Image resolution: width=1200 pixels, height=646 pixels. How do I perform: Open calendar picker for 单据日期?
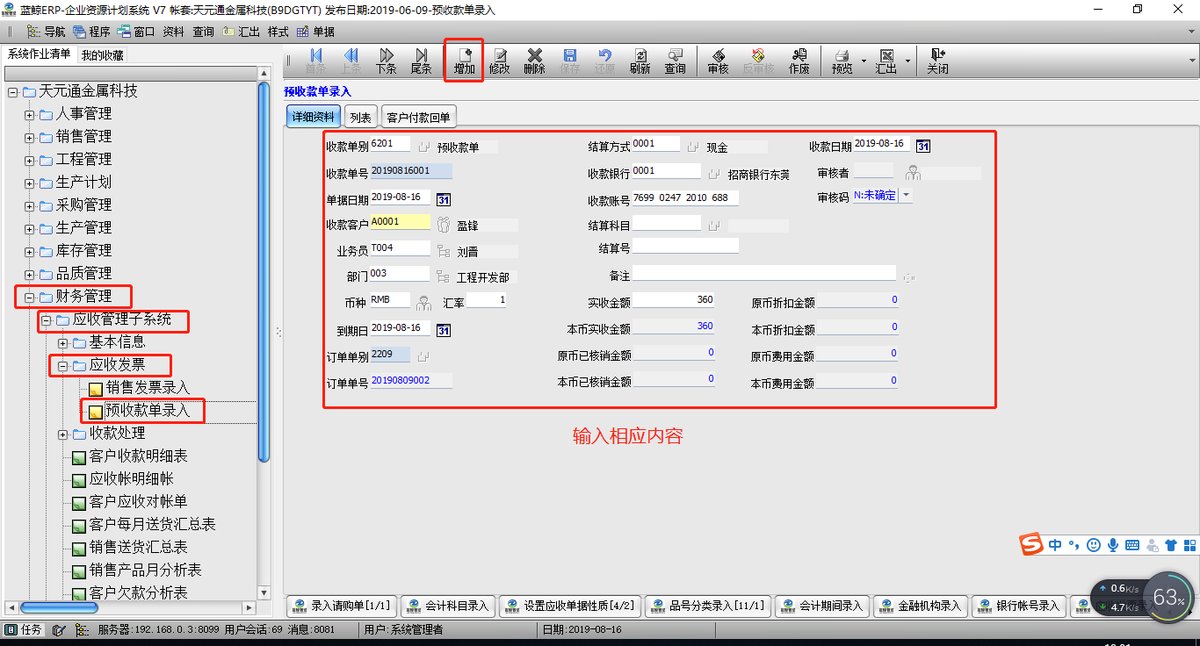point(443,199)
